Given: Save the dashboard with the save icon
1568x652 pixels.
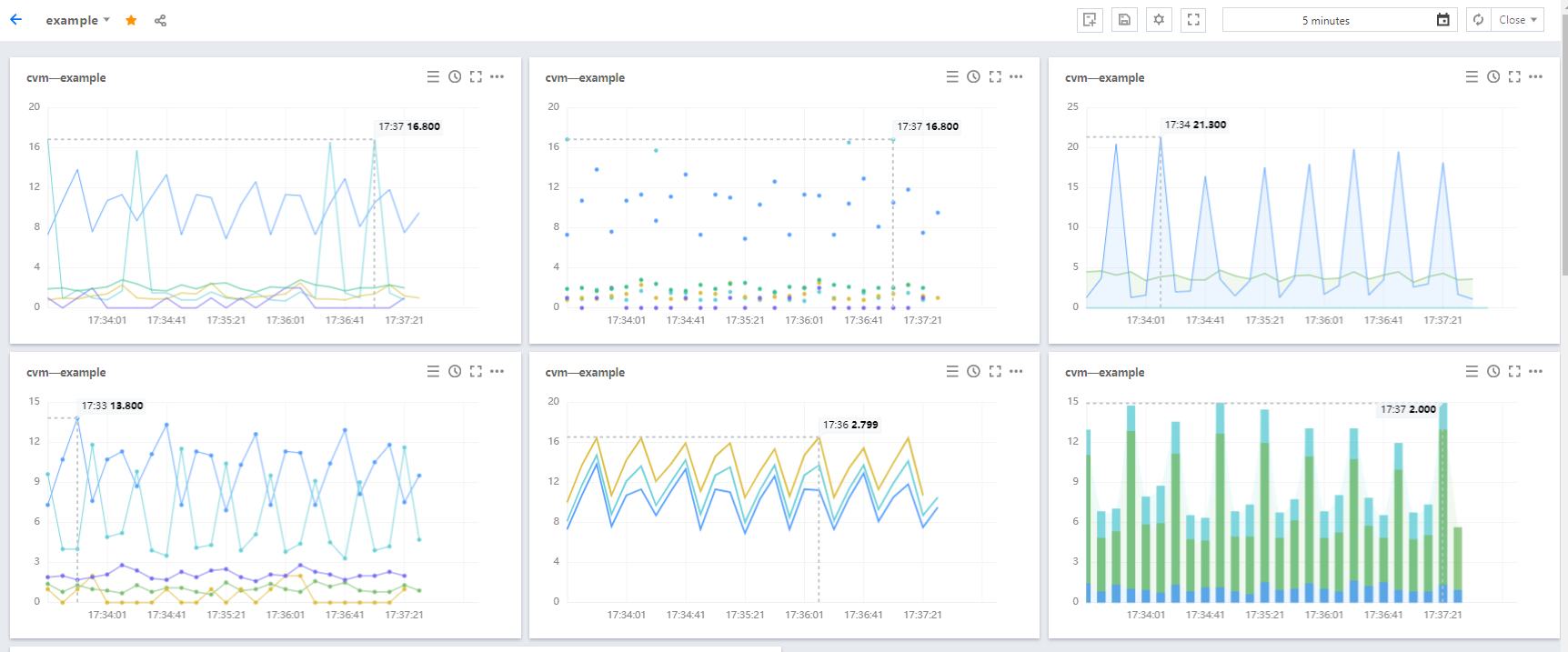Looking at the screenshot, I should point(1124,20).
